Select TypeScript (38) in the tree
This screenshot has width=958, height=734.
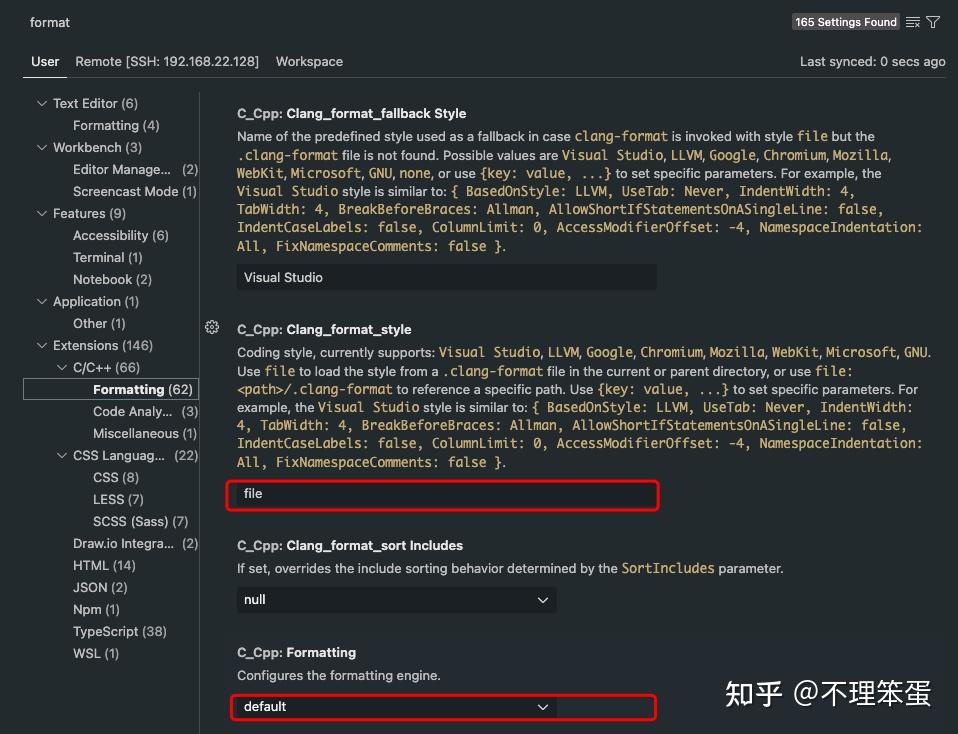pos(120,631)
